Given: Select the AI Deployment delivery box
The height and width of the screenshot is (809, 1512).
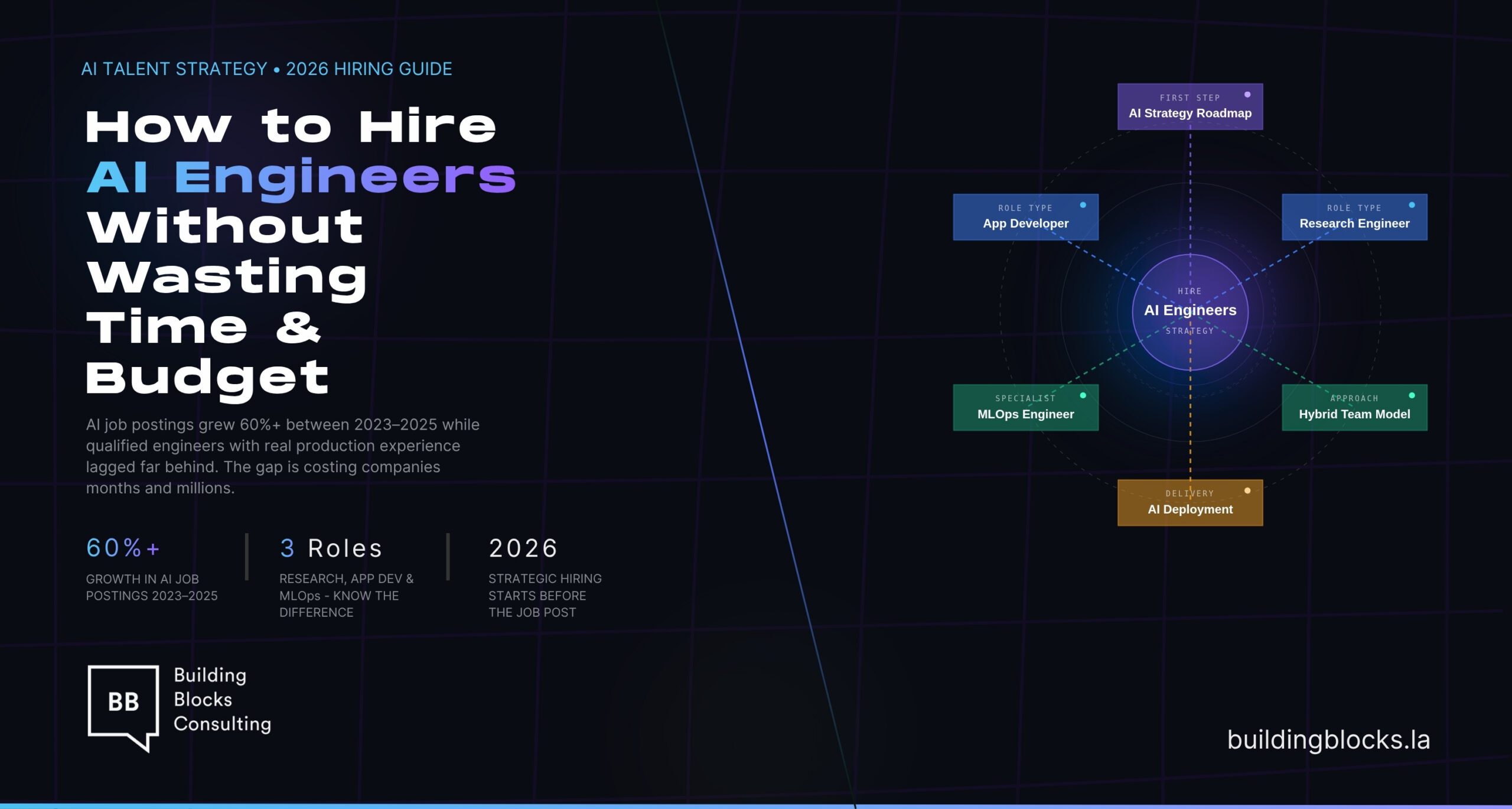Looking at the screenshot, I should pos(1190,503).
